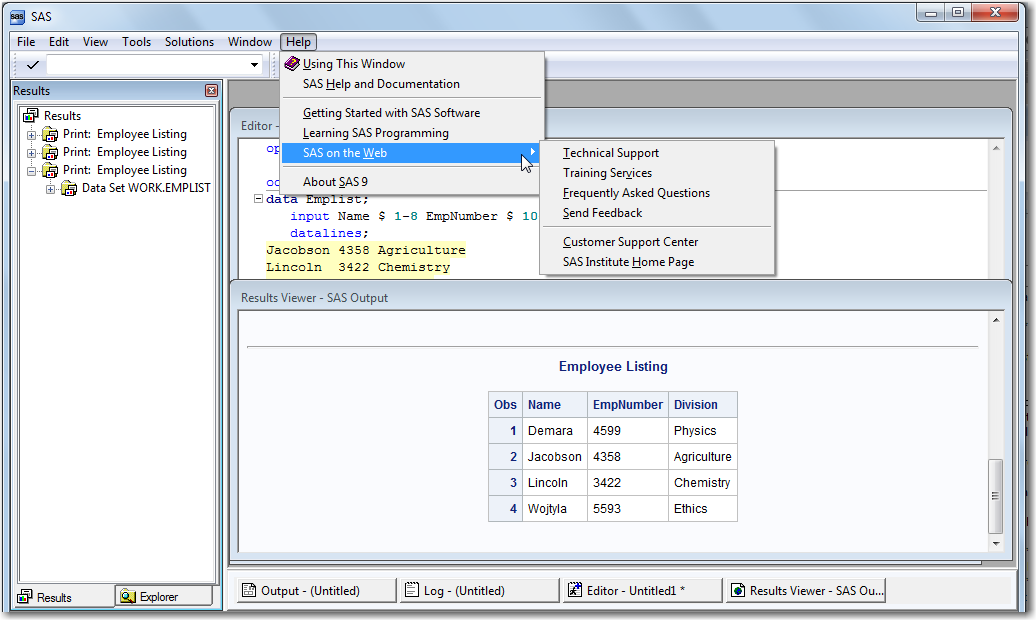
Task: Expand the first Print: Employee Listing node
Action: click(31, 135)
